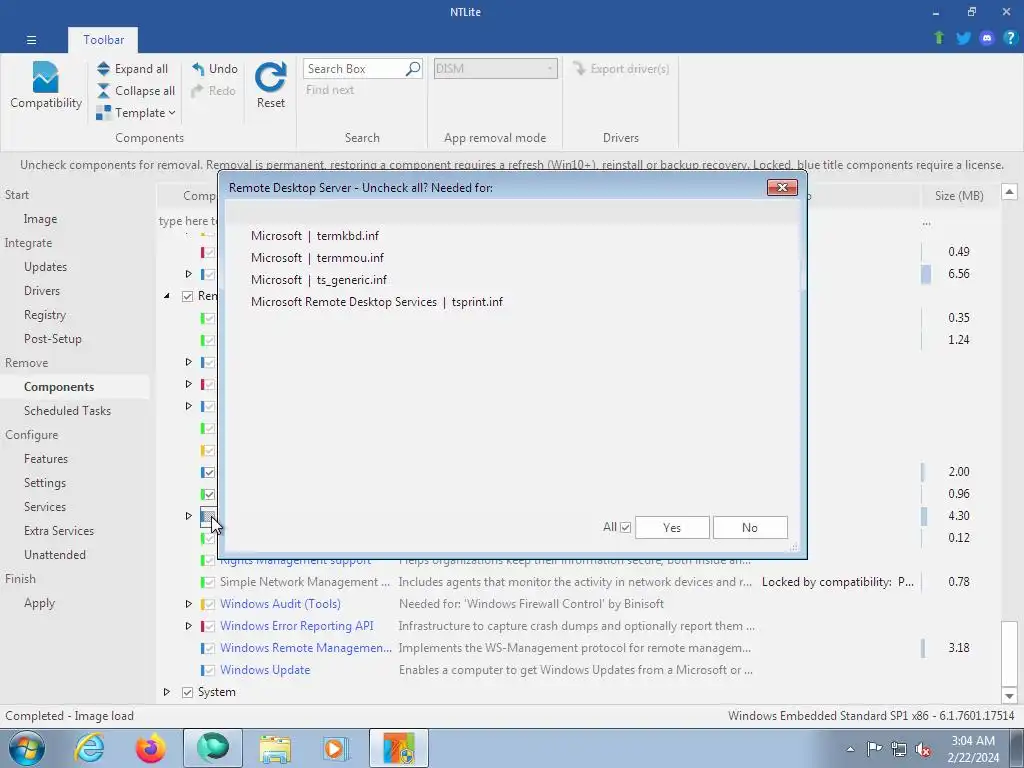Click Windows Audit (Tools) component name
Viewport: 1024px width, 768px height.
click(x=280, y=604)
